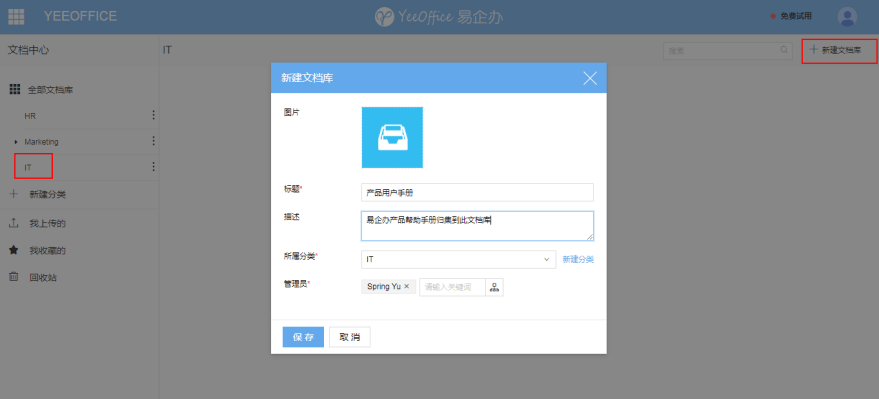Open the organization picker icon for 管理员
Viewport: 879px width, 399px height.
(x=494, y=287)
